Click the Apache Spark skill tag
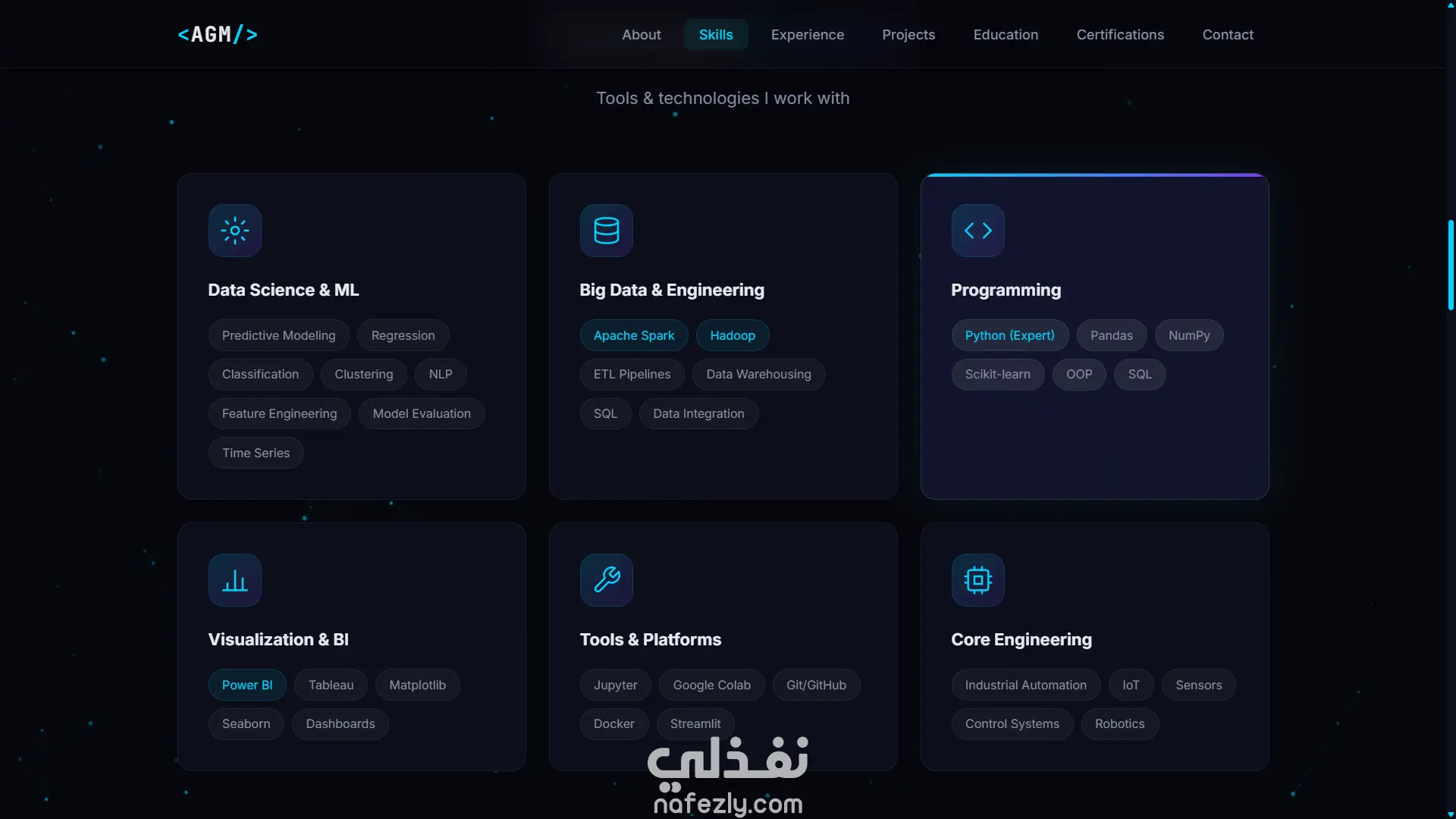Screen dimensions: 1456x819 pos(633,335)
